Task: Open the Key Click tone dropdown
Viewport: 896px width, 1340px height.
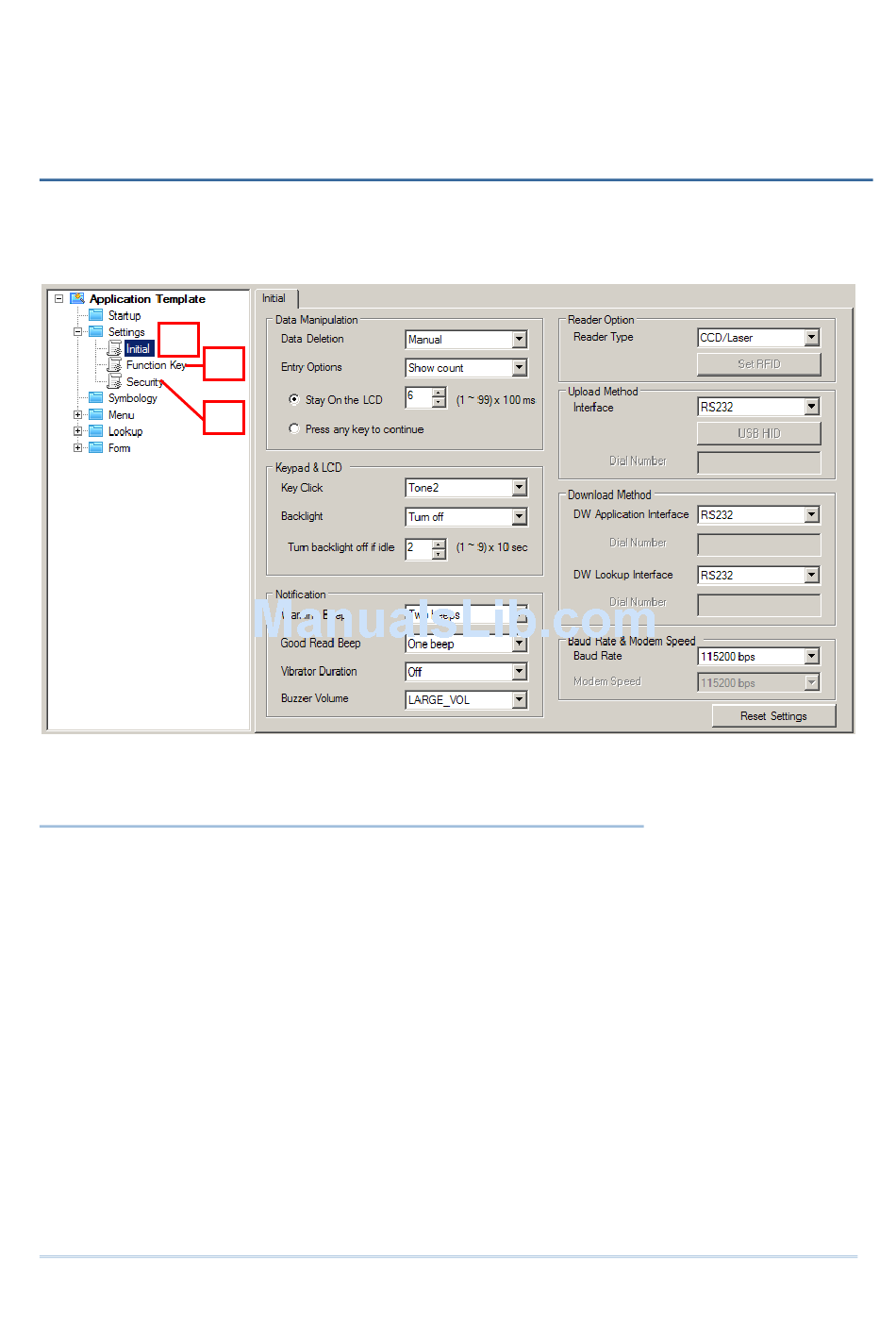Action: [520, 487]
